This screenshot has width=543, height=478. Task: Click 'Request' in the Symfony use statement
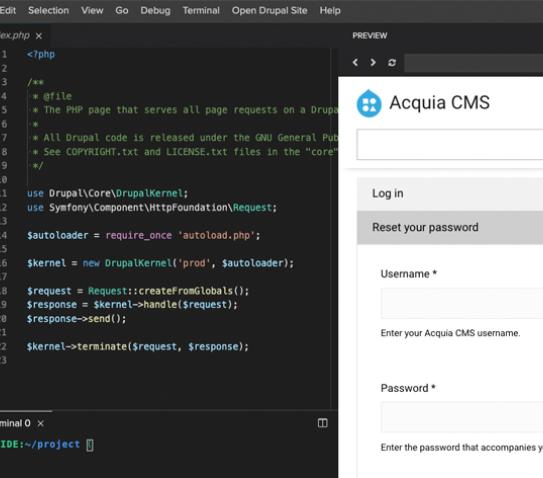pyautogui.click(x=252, y=207)
